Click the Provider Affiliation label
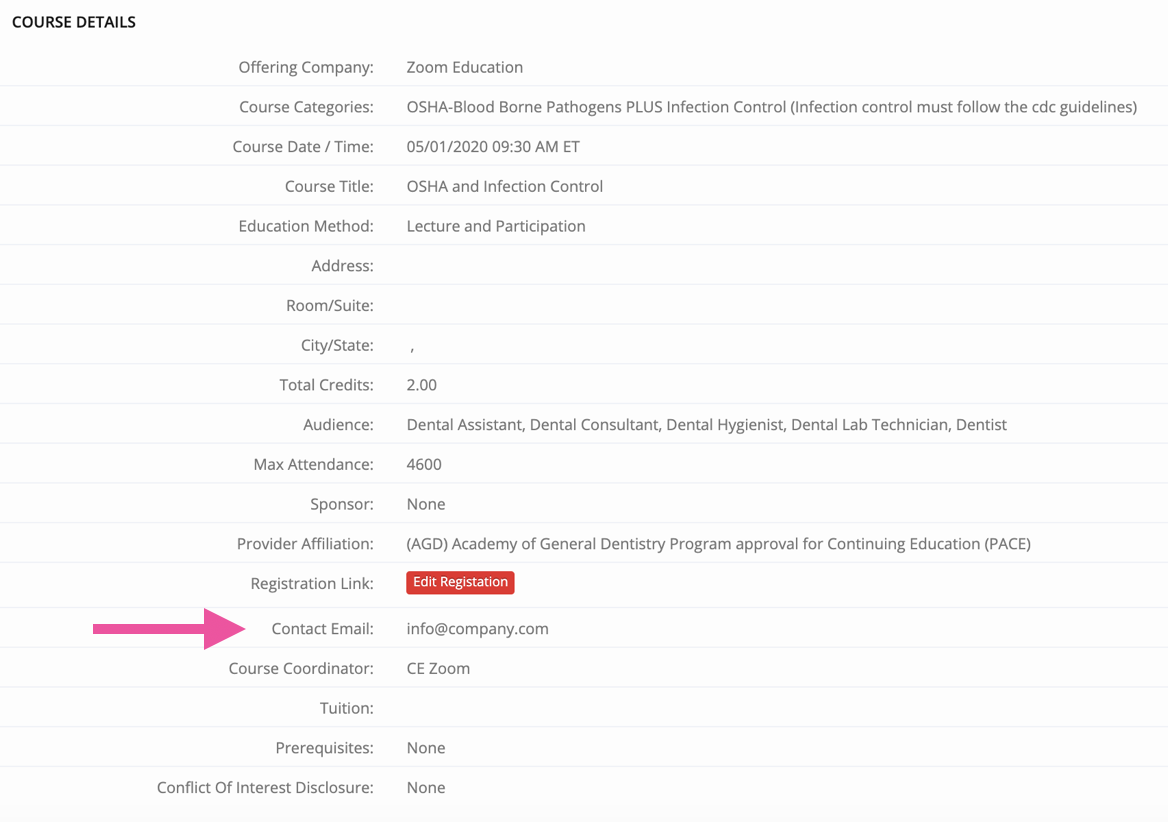This screenshot has height=824, width=1174. [305, 543]
